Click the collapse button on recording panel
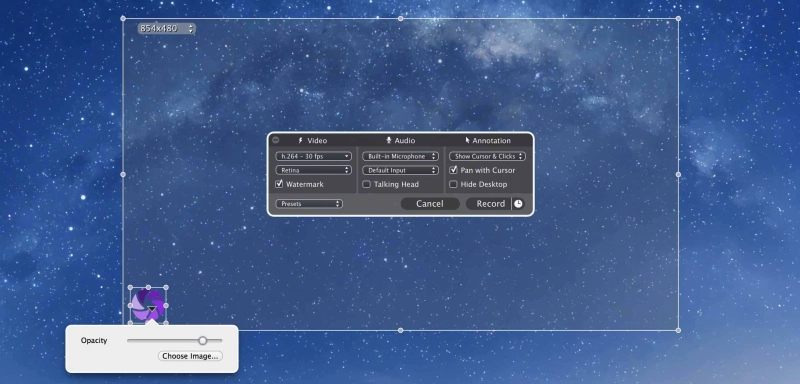This screenshot has height=384, width=800. (x=276, y=140)
